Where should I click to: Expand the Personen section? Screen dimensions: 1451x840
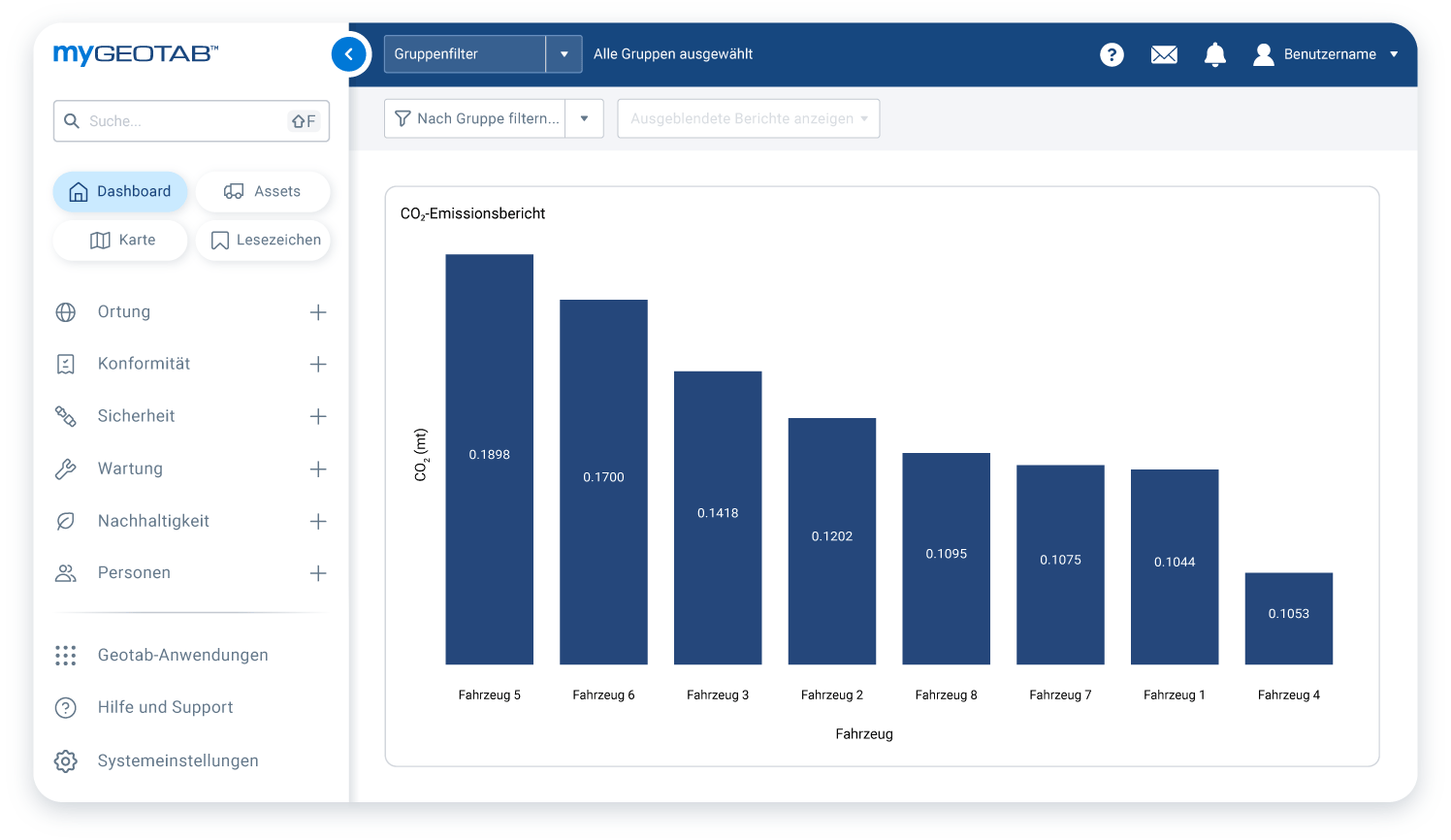pos(318,572)
